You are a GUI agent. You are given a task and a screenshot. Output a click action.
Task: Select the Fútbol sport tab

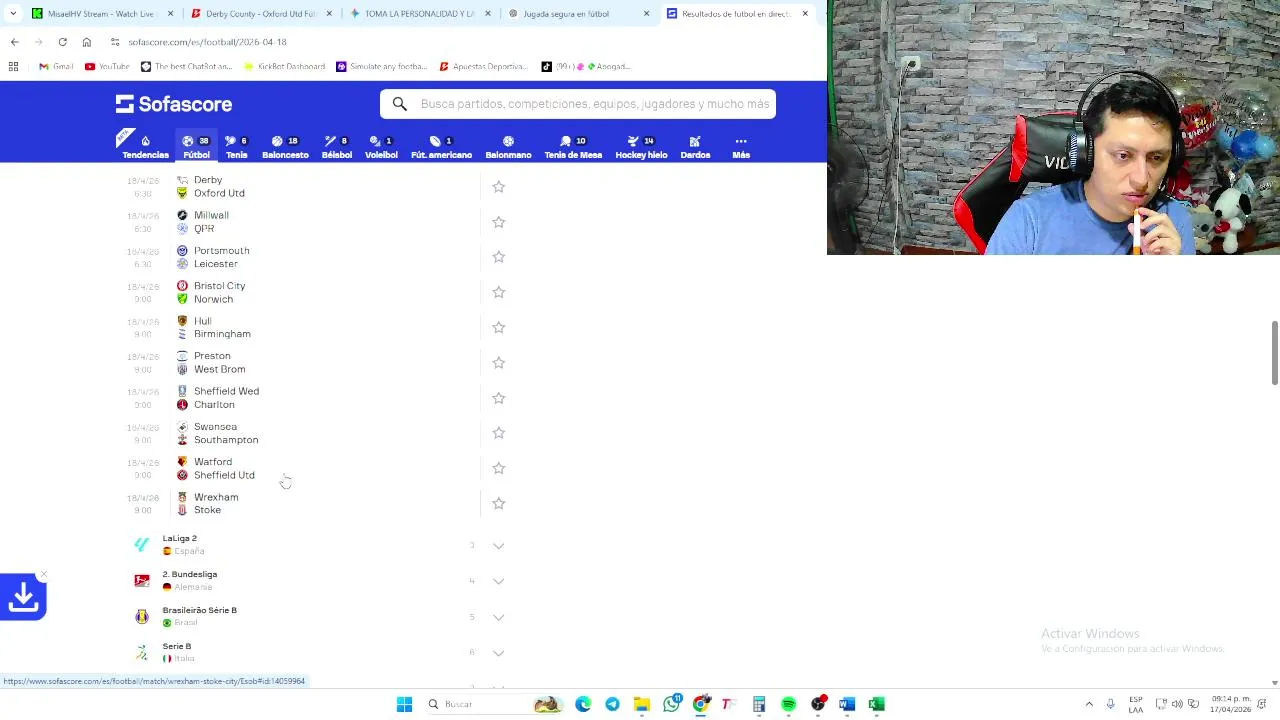196,147
